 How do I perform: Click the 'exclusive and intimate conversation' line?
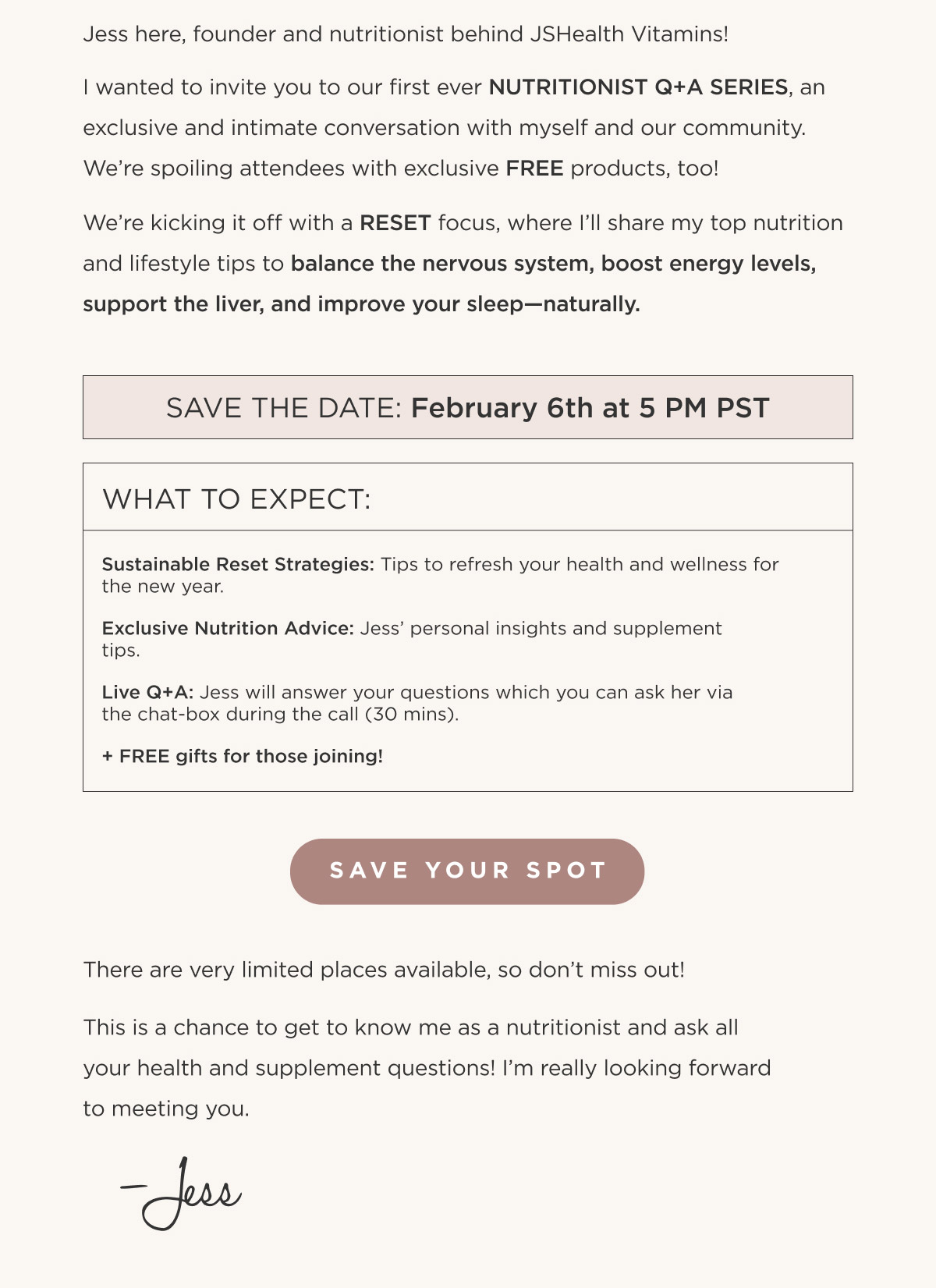pos(445,128)
